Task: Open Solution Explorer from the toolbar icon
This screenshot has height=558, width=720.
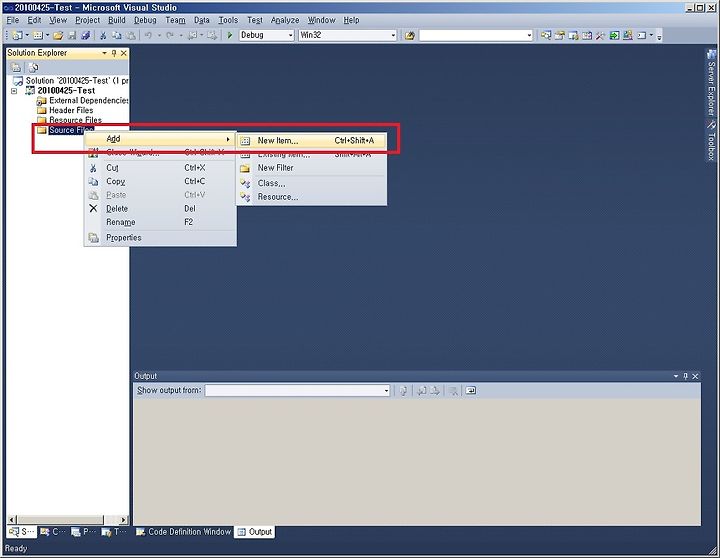Action: point(546,35)
